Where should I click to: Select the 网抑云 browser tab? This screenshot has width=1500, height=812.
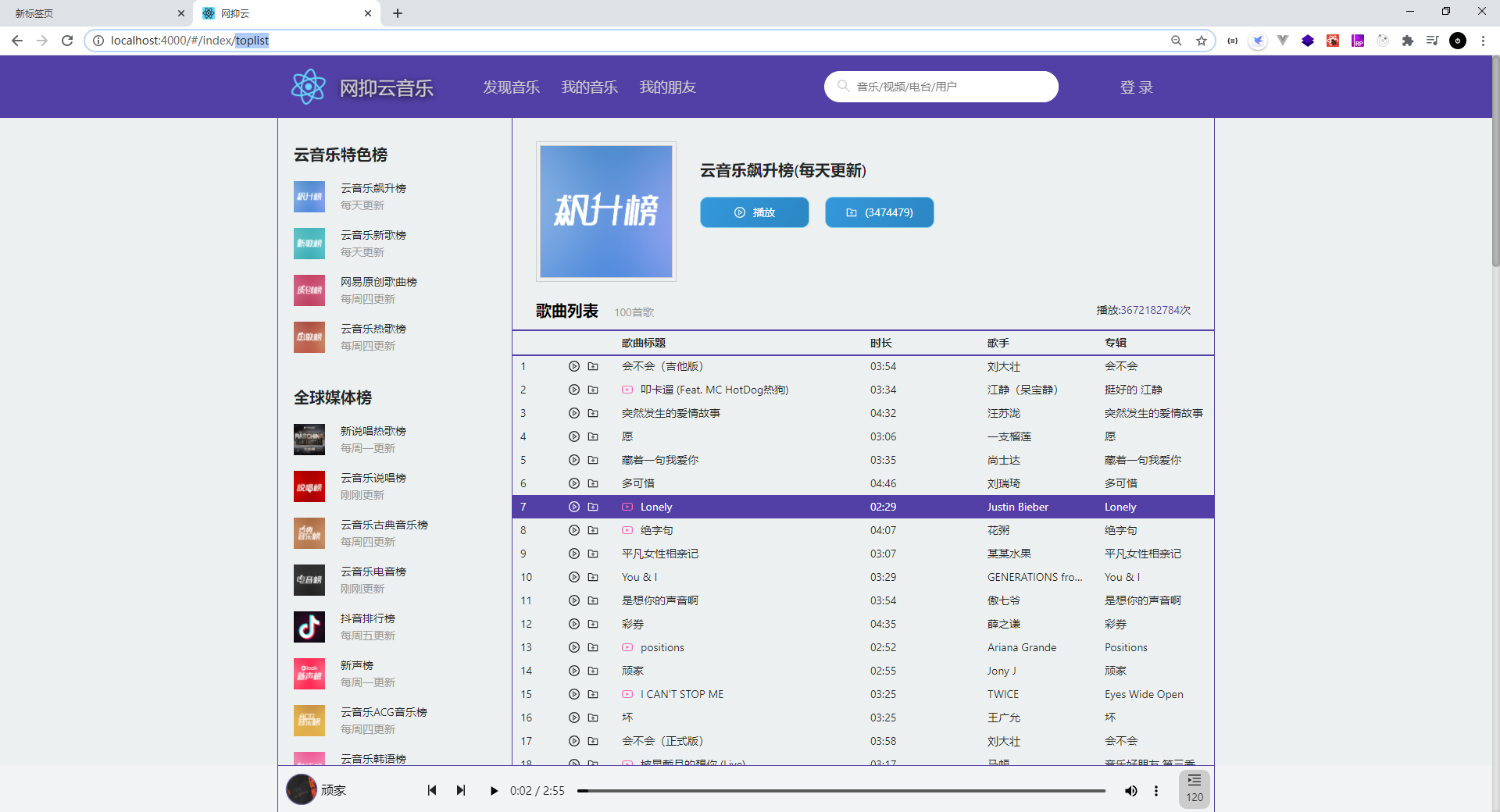click(x=286, y=13)
